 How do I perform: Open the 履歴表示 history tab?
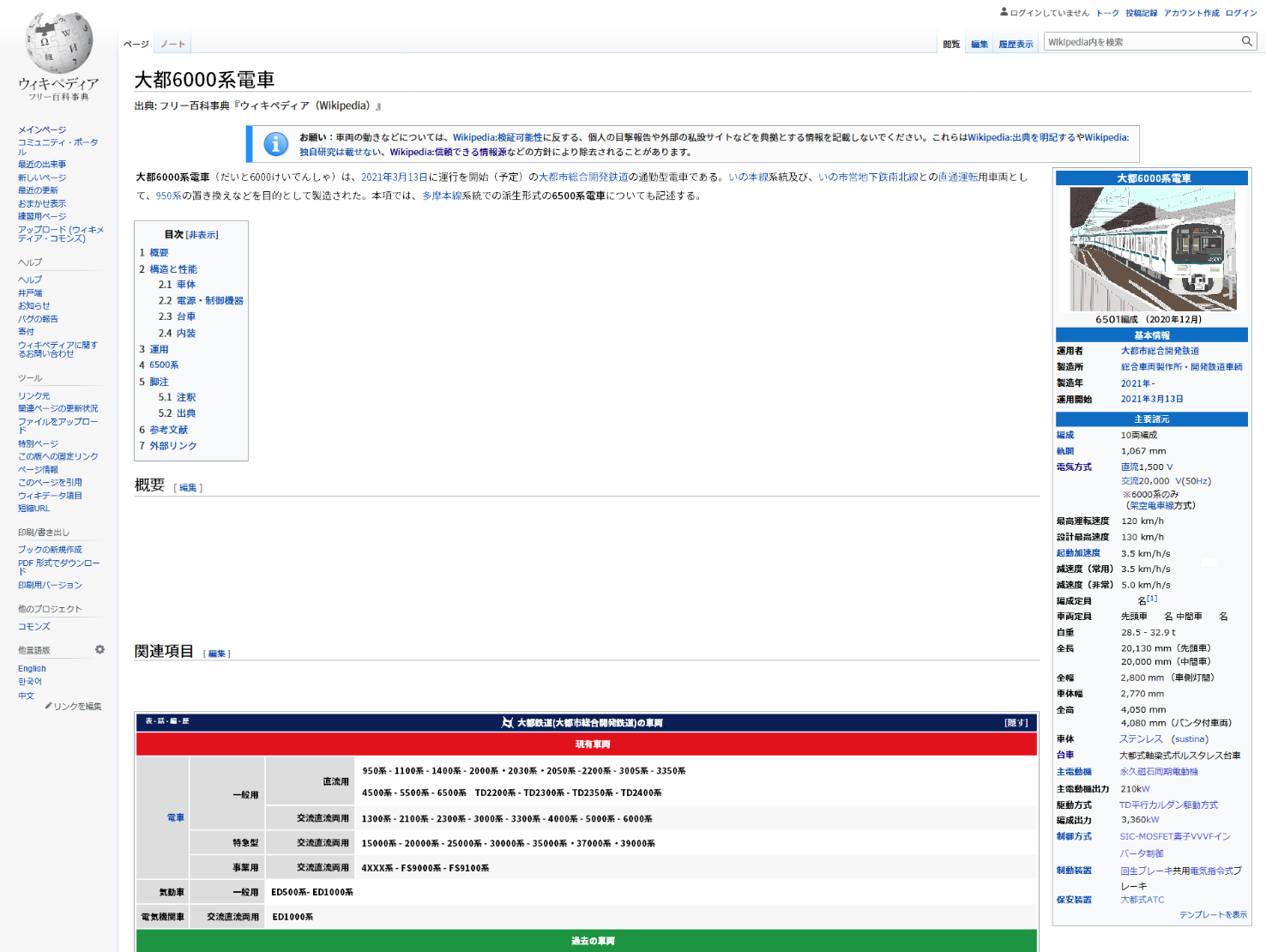[1016, 44]
